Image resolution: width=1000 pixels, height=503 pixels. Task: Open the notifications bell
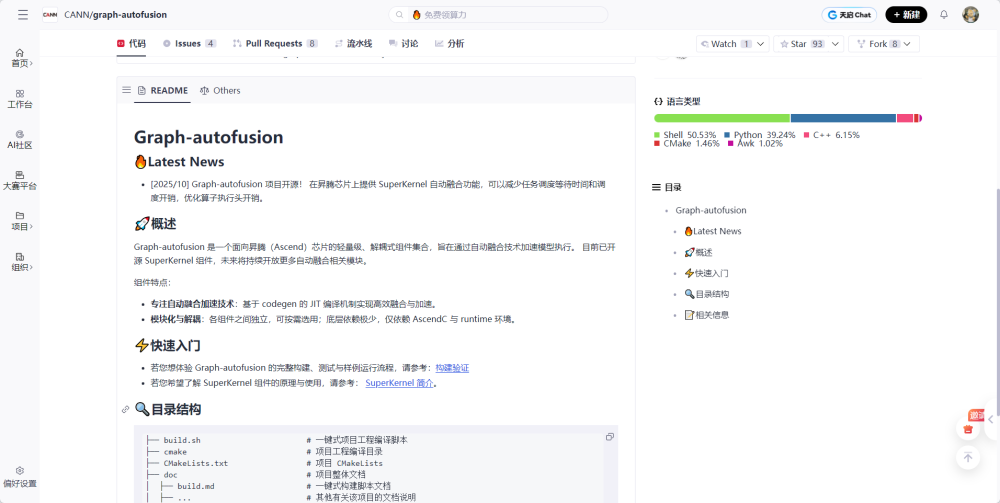[x=945, y=15]
